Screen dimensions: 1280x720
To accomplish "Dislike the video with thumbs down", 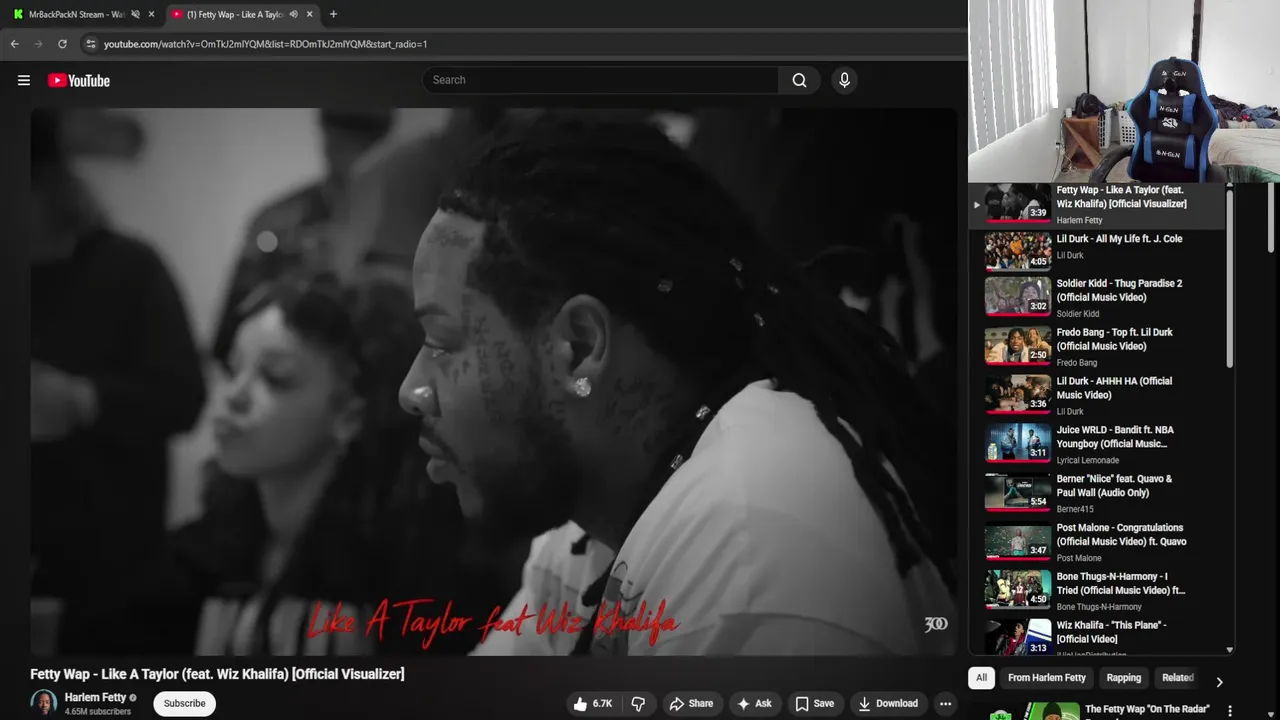I will (x=638, y=704).
